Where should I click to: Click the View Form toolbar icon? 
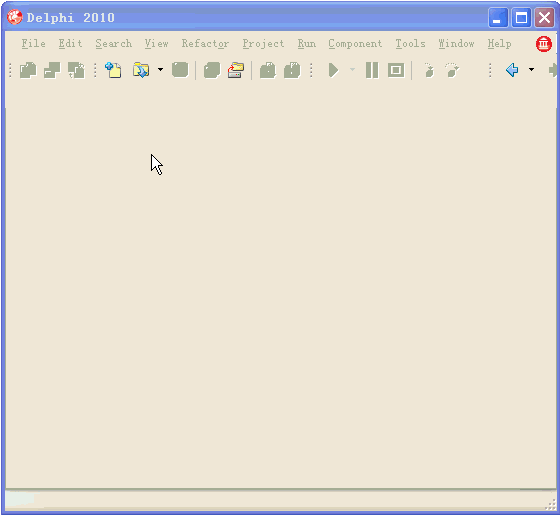pos(52,70)
